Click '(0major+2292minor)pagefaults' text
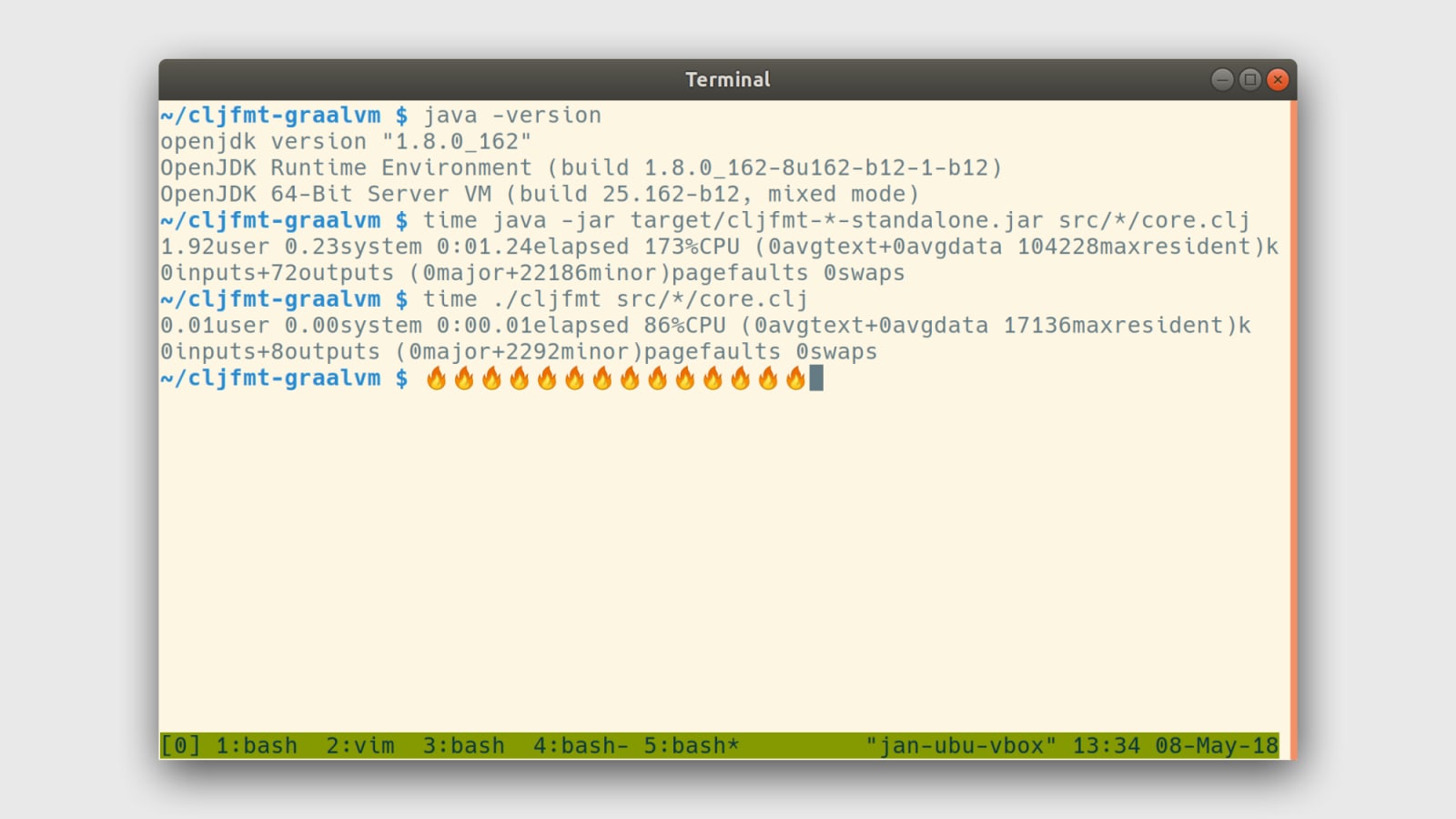The height and width of the screenshot is (819, 1456). (x=588, y=353)
